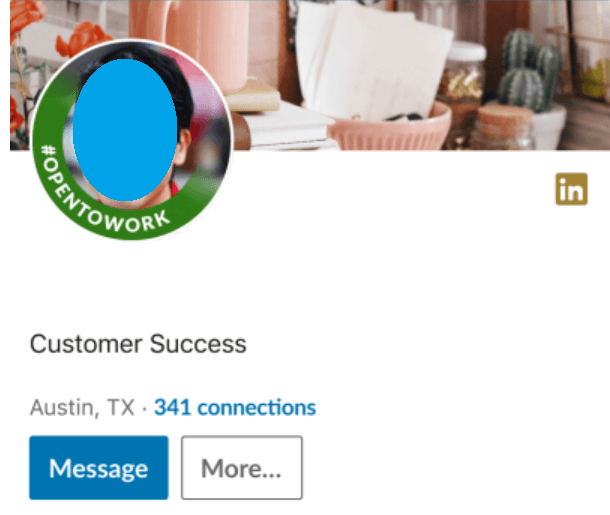Image resolution: width=610 pixels, height=515 pixels.
Task: Click the Customer Success headline text
Action: [x=138, y=344]
